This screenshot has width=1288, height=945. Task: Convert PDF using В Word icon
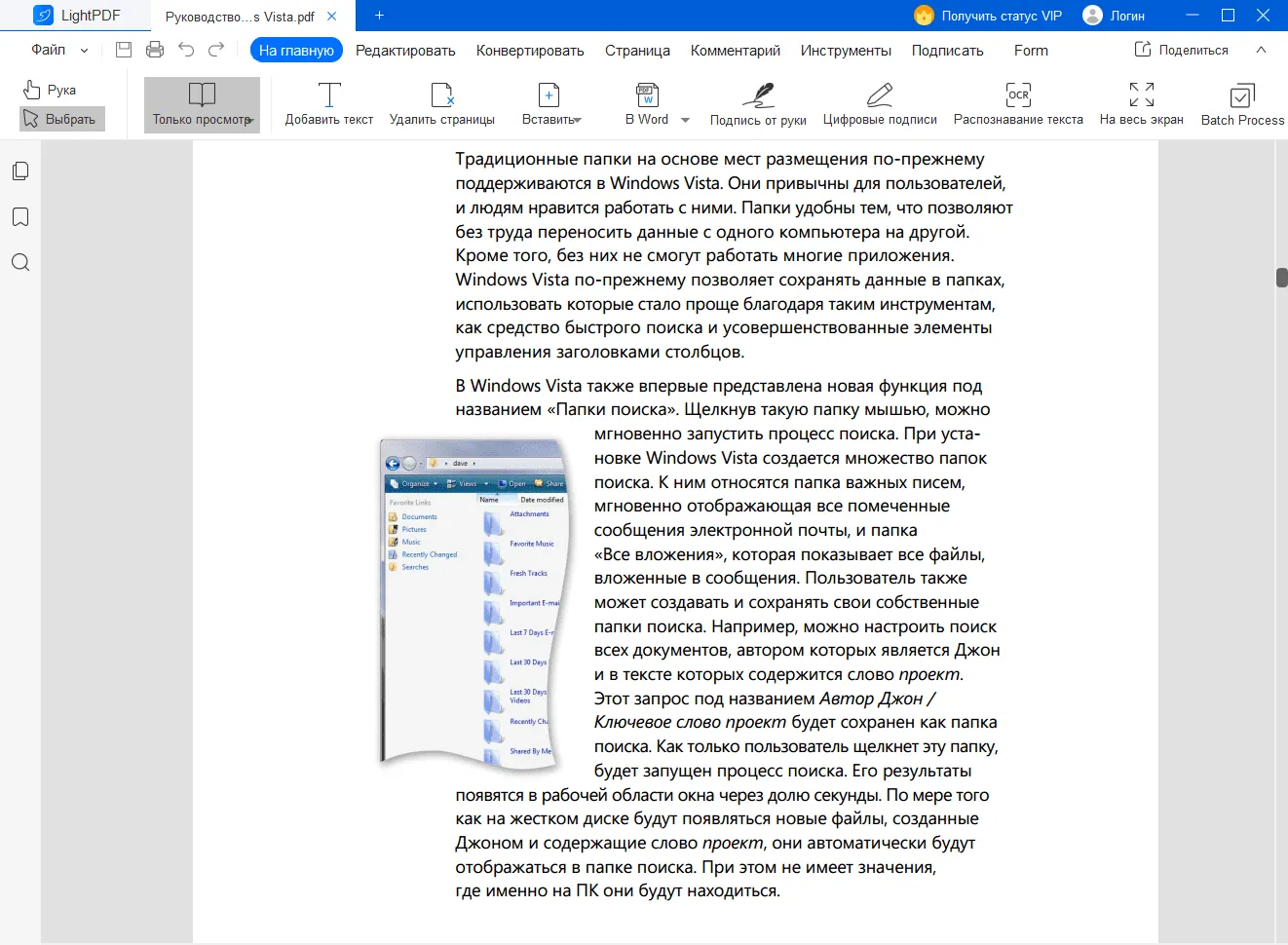pyautogui.click(x=647, y=94)
